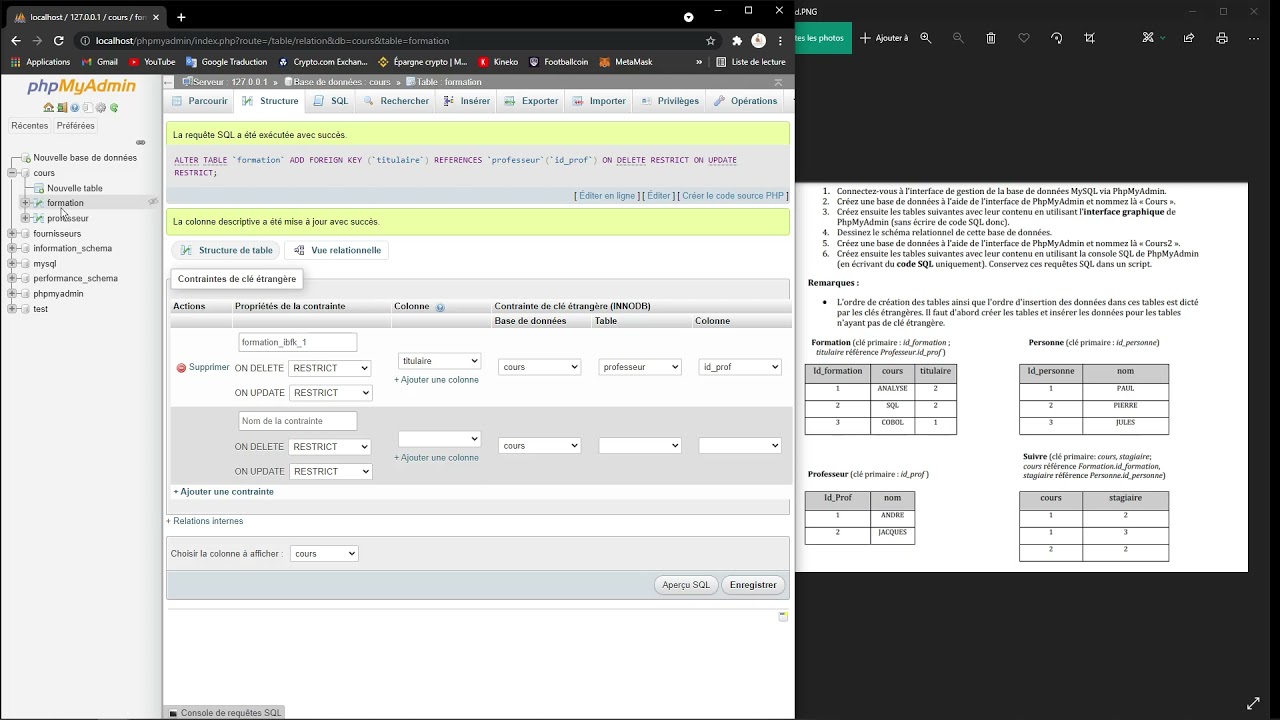Reload the browser page
The image size is (1280, 720).
tap(59, 41)
